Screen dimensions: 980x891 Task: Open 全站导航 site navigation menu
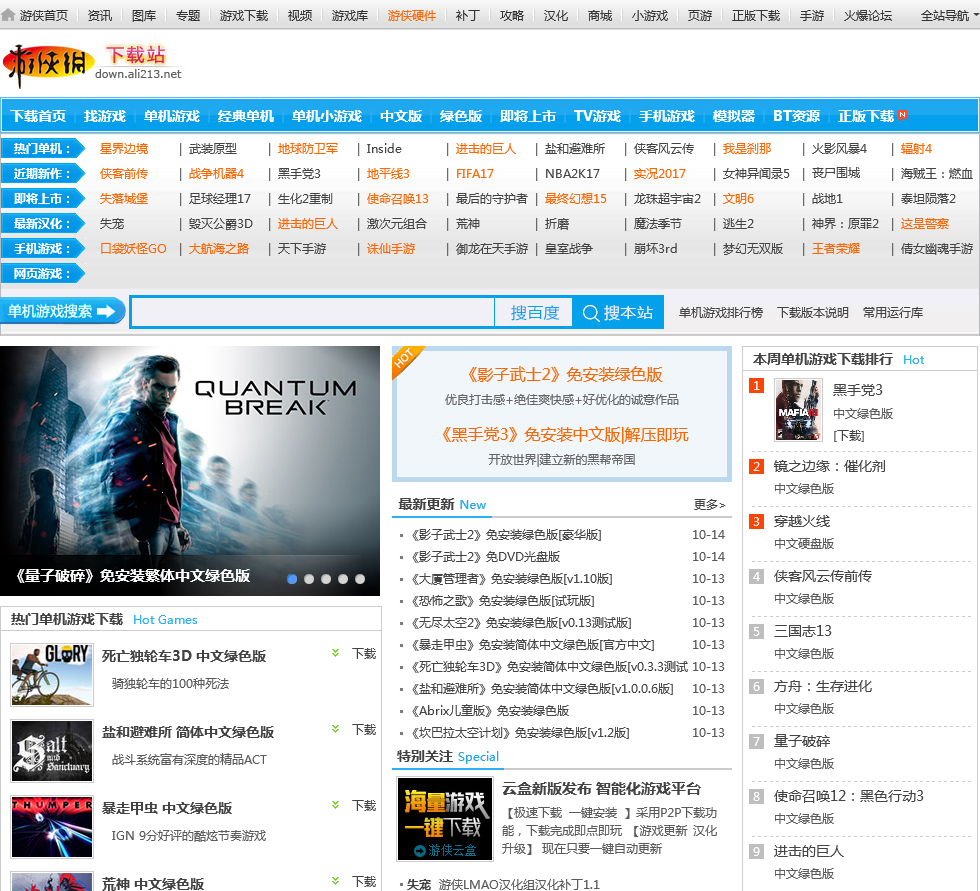pos(948,15)
